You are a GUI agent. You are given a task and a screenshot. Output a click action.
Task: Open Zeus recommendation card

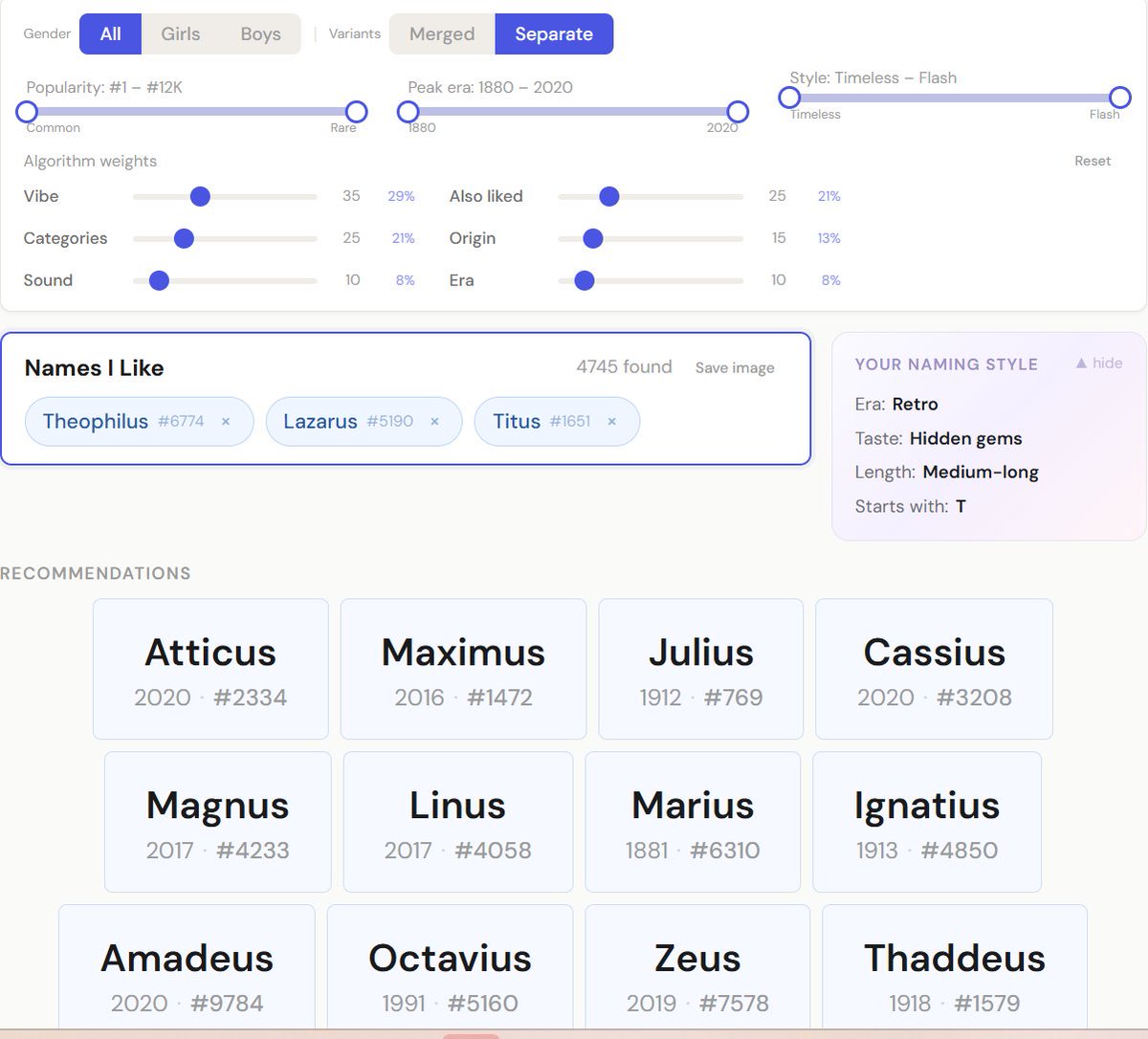point(697,968)
